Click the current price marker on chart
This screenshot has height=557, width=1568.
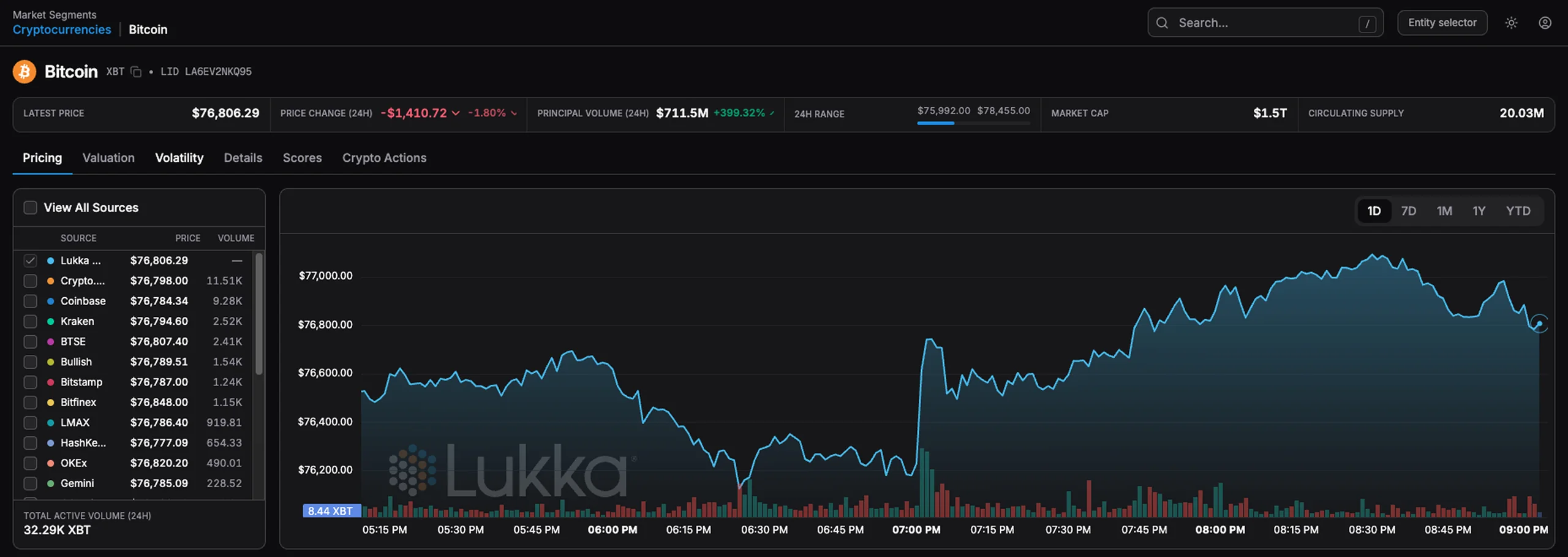1539,323
